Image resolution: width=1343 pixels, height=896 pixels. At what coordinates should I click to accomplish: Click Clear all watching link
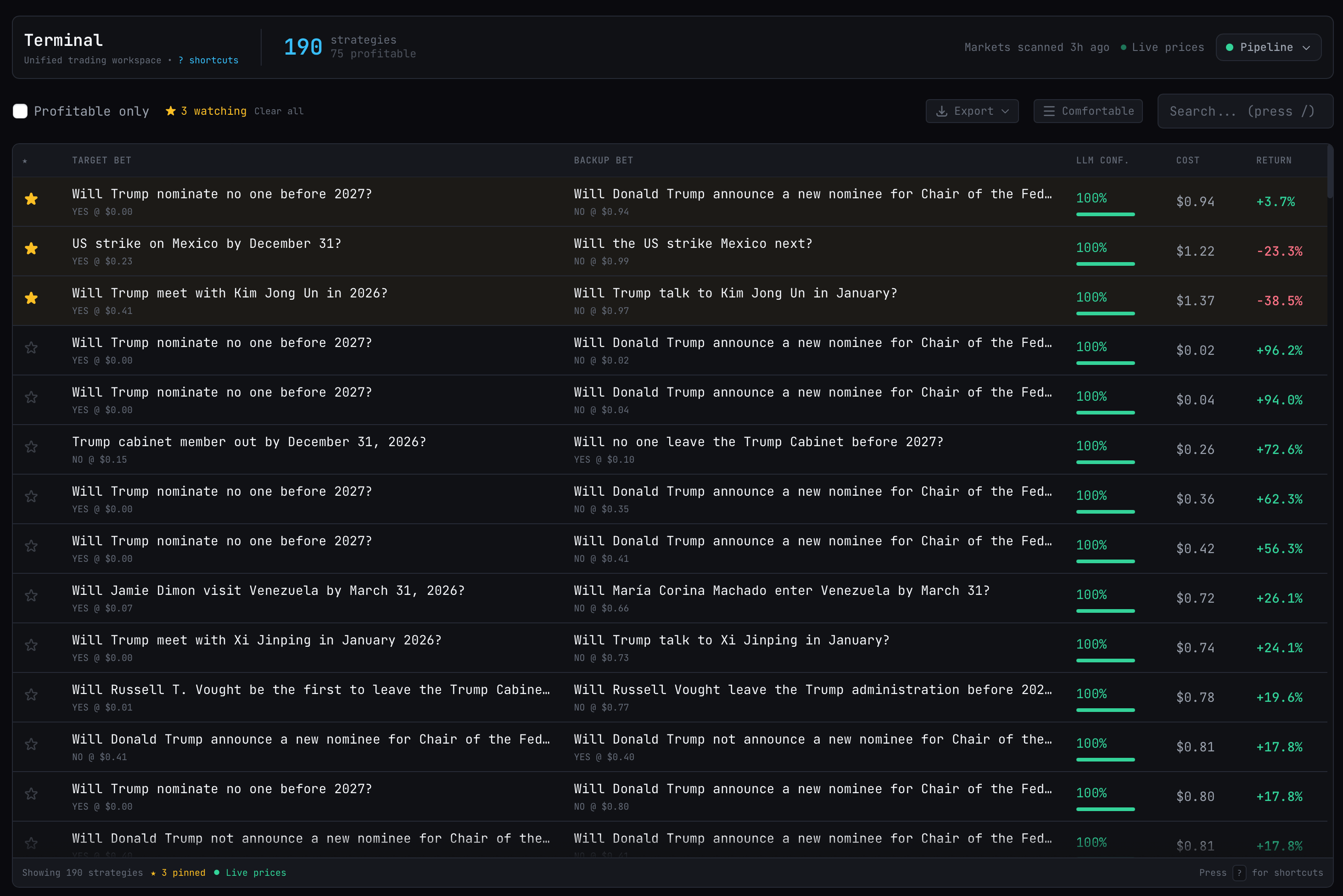[x=279, y=112]
